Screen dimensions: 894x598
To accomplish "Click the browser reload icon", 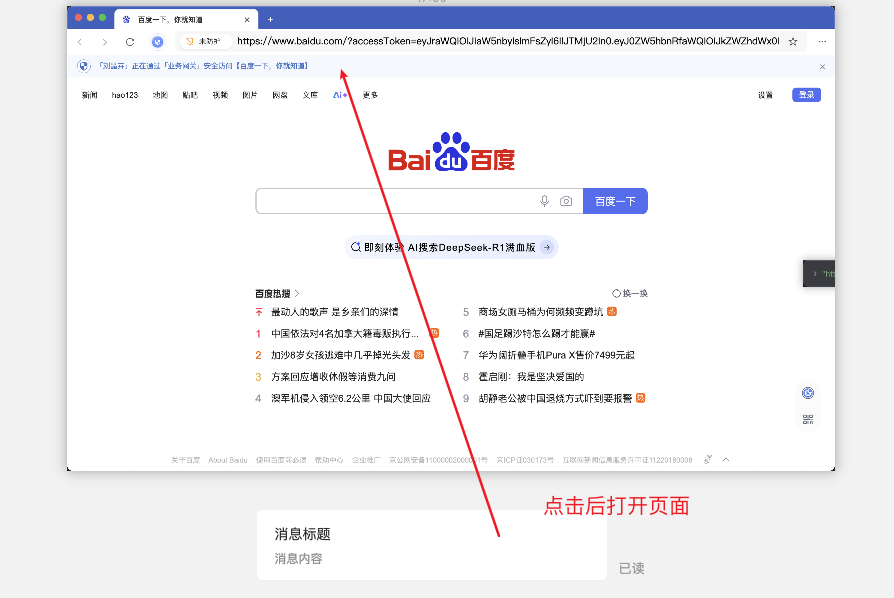I will (130, 42).
